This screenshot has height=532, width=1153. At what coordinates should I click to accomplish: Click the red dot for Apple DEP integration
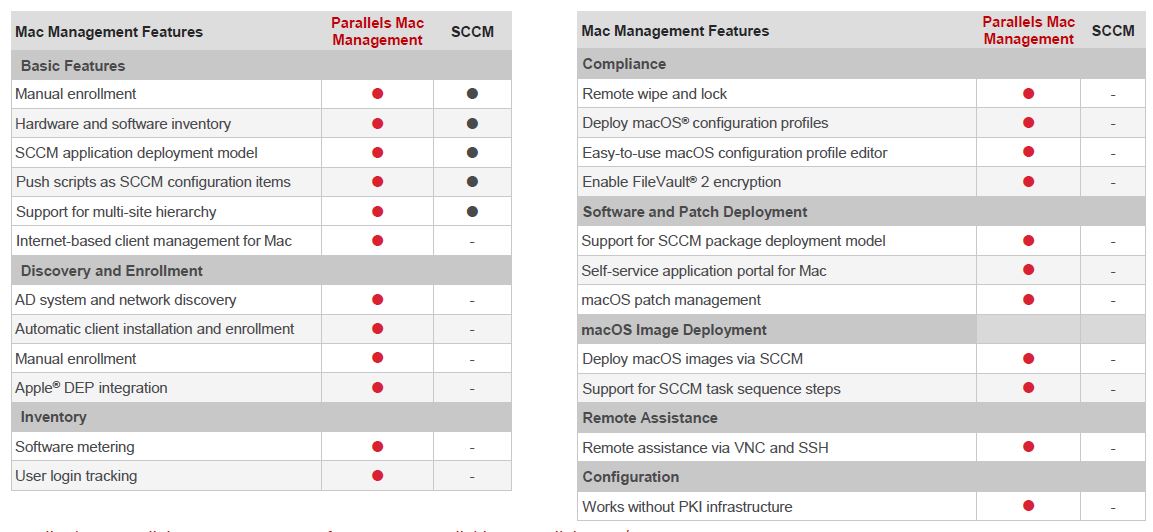click(x=377, y=388)
